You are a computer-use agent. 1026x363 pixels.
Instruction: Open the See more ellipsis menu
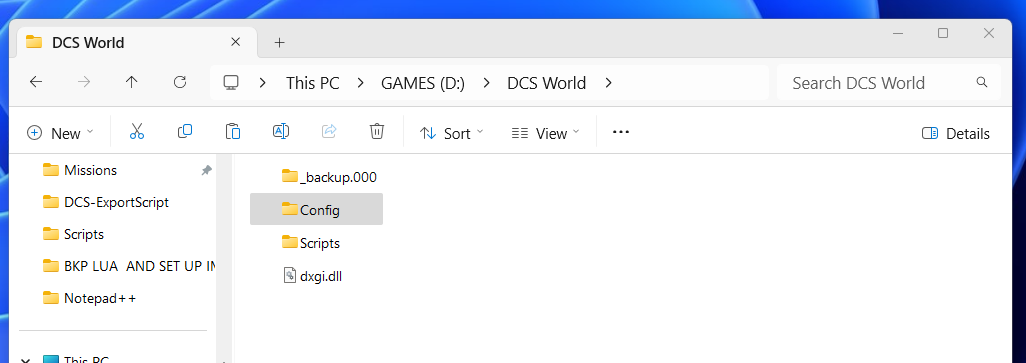coord(620,132)
